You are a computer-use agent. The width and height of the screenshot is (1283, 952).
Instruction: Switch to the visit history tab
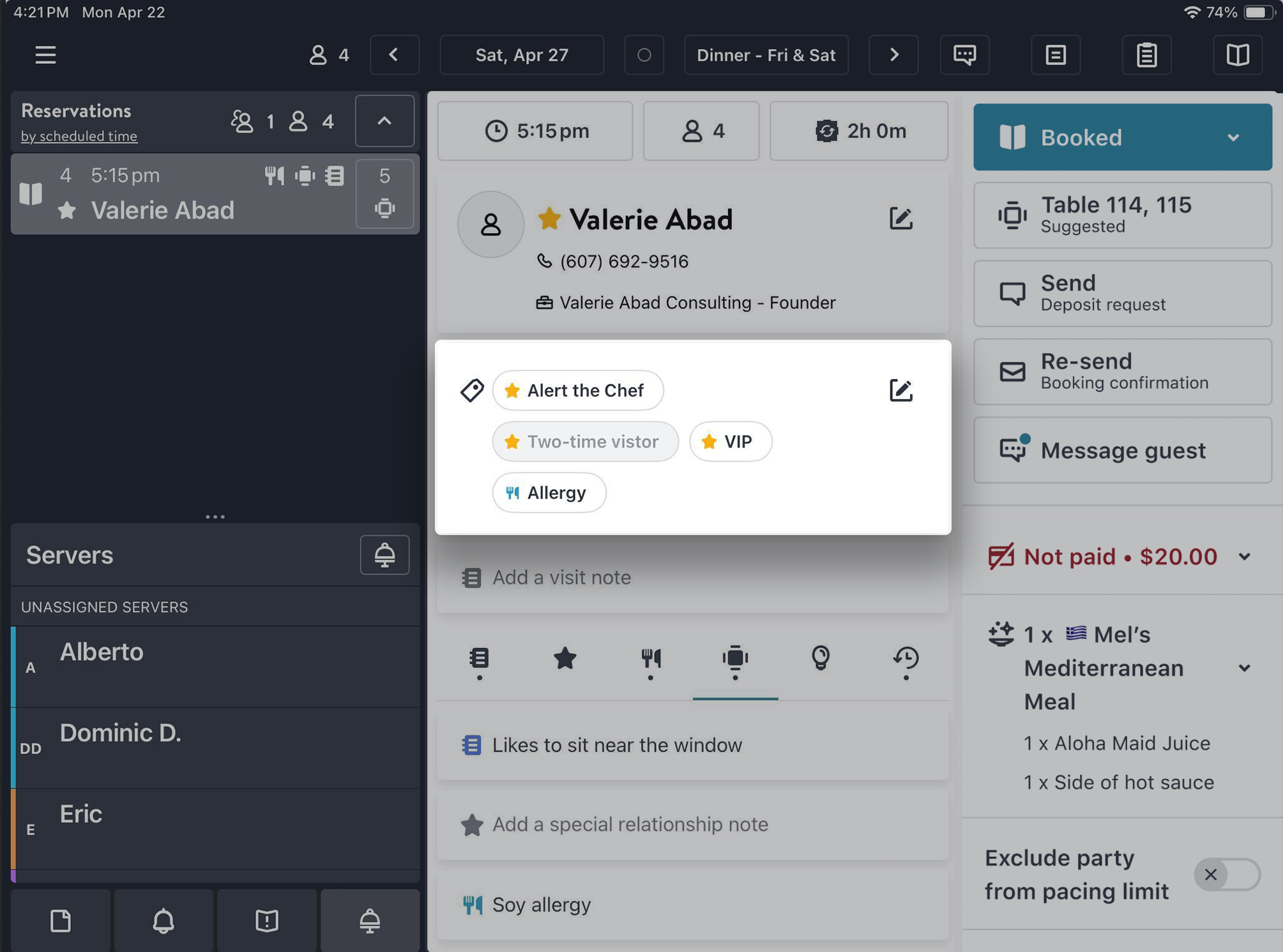906,661
